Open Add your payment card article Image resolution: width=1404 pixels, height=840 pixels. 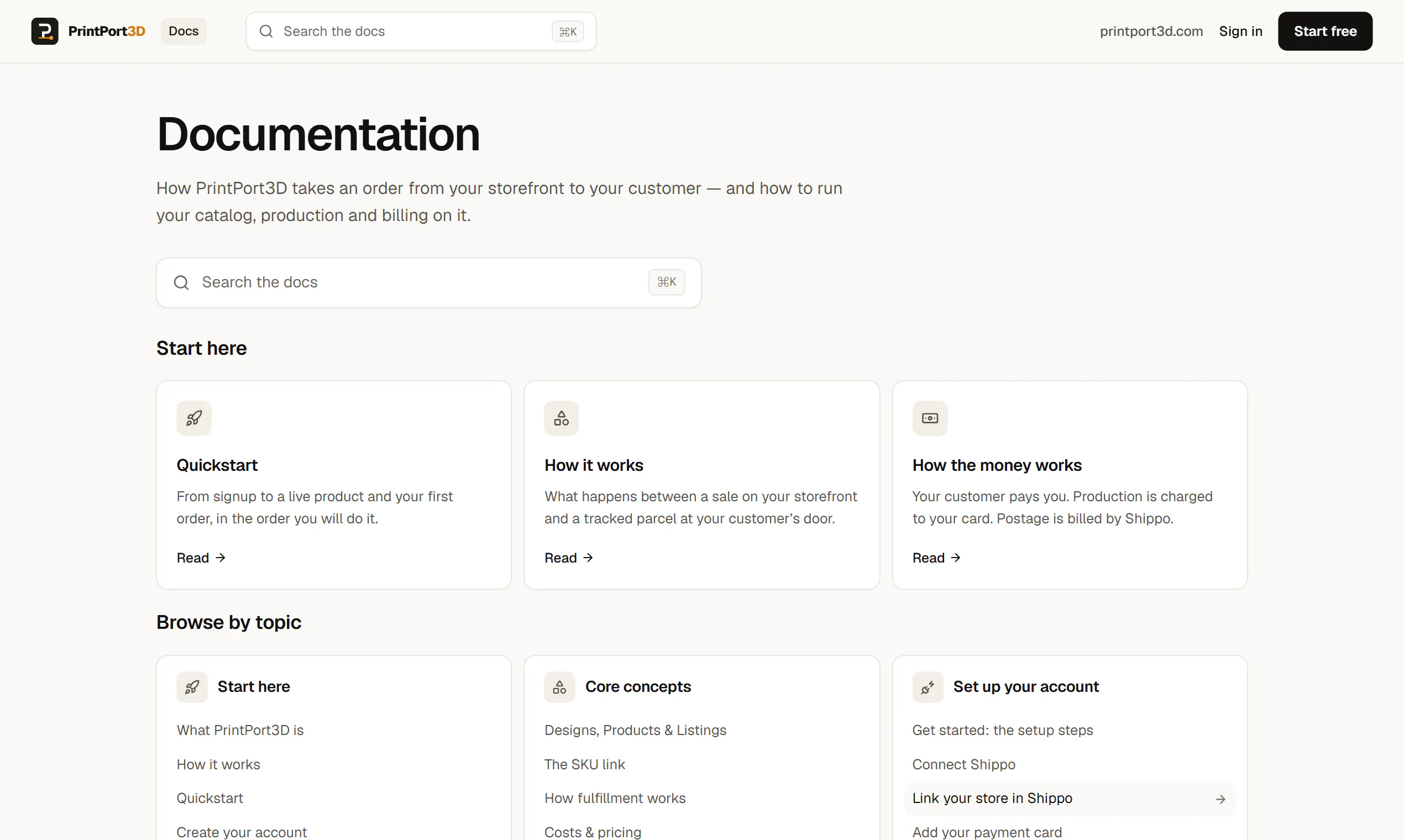pos(987,832)
